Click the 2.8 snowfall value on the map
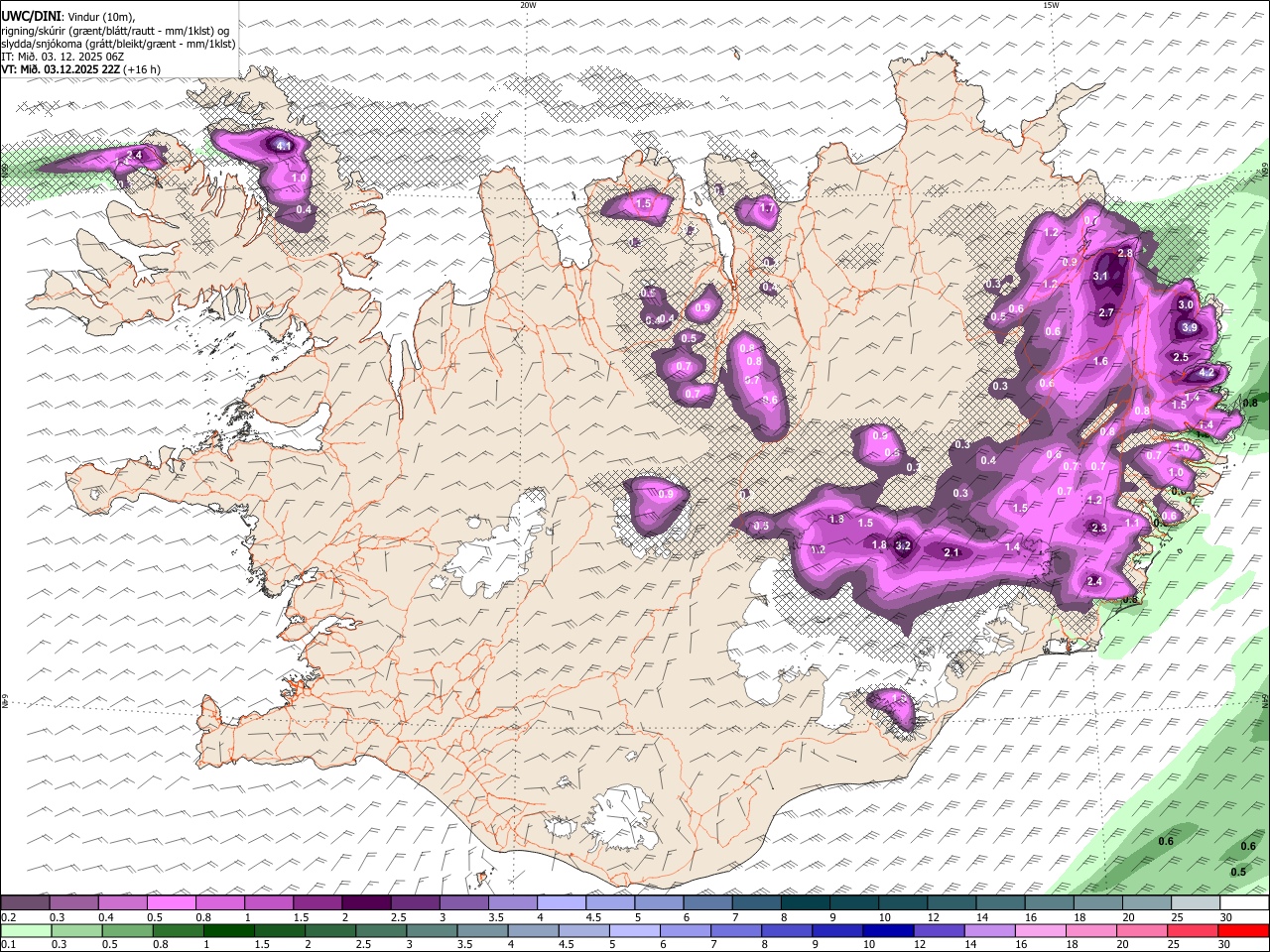This screenshot has height=952, width=1270. tap(1125, 254)
